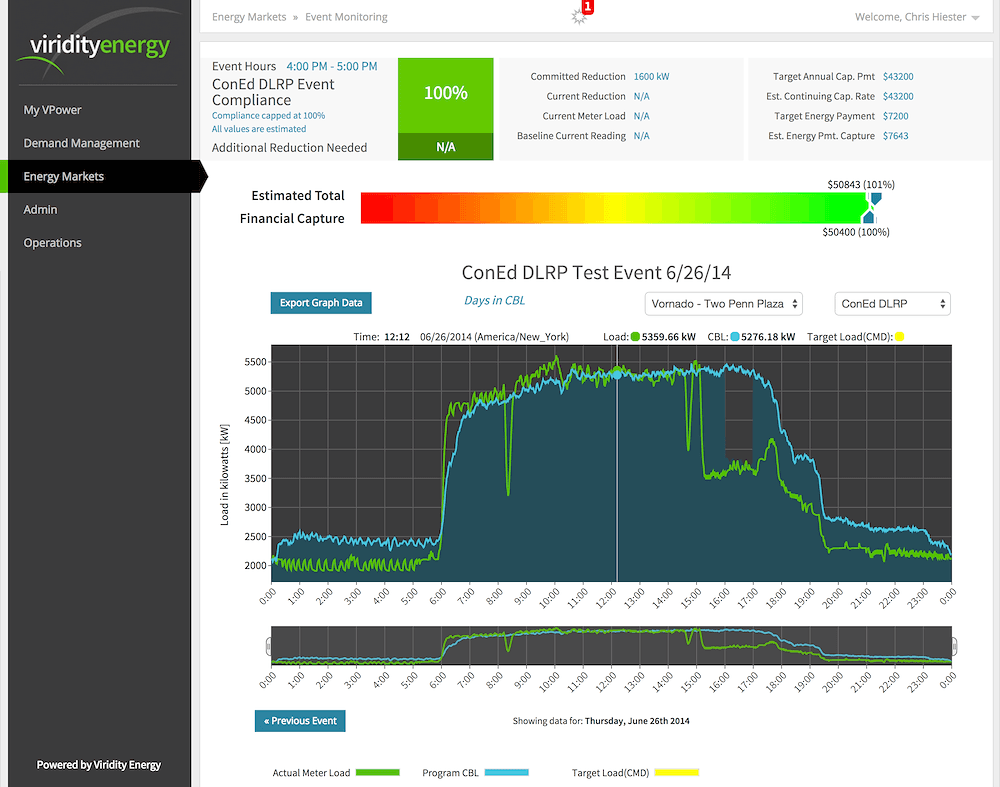Click the green Load indicator dot

point(636,338)
